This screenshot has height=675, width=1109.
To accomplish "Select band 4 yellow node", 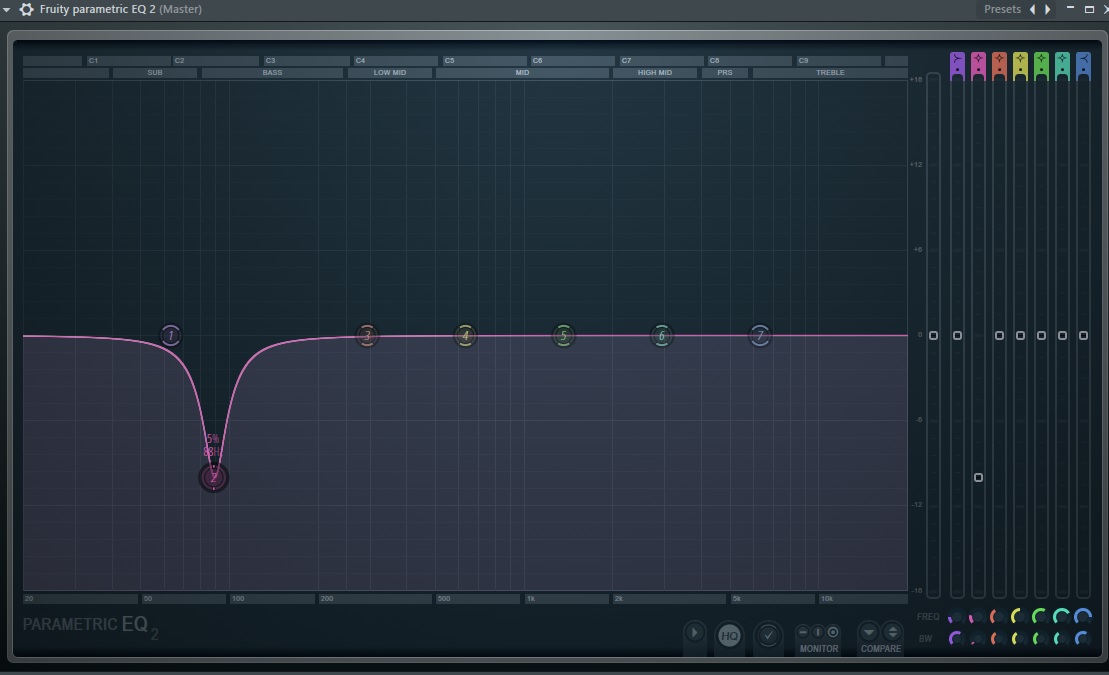I will point(465,335).
